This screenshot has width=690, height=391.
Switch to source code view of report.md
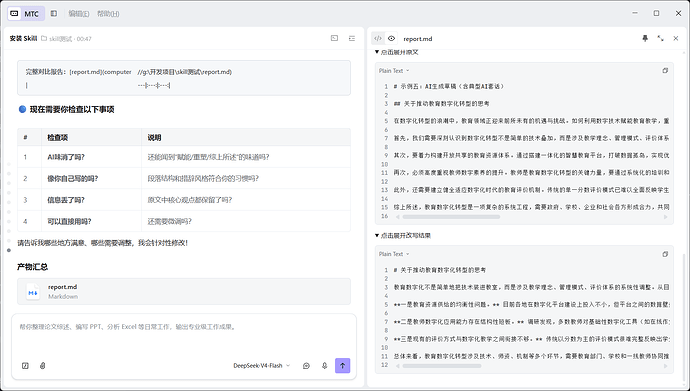[x=378, y=38]
